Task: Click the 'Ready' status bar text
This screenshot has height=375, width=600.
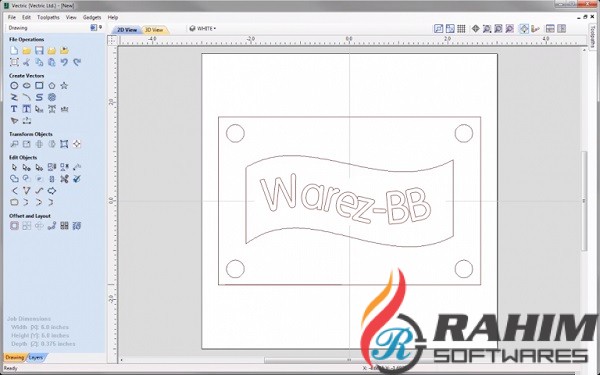Action: coord(10,368)
